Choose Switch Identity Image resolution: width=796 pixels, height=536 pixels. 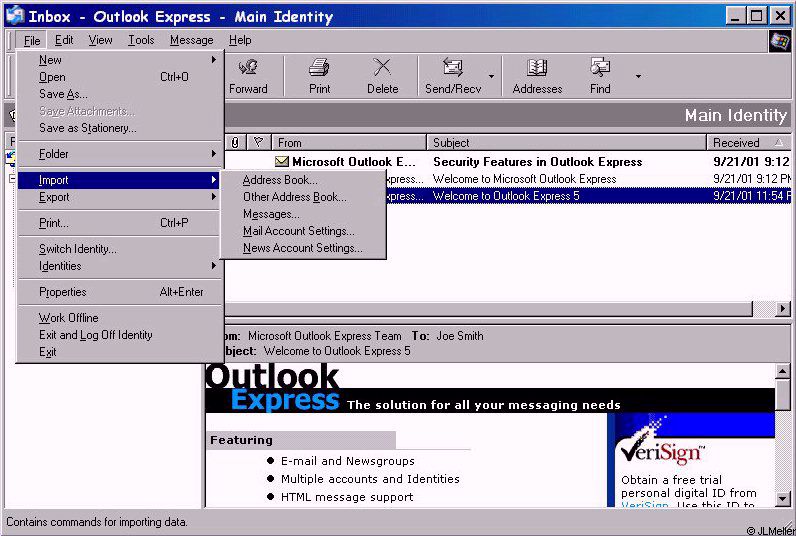coord(119,249)
